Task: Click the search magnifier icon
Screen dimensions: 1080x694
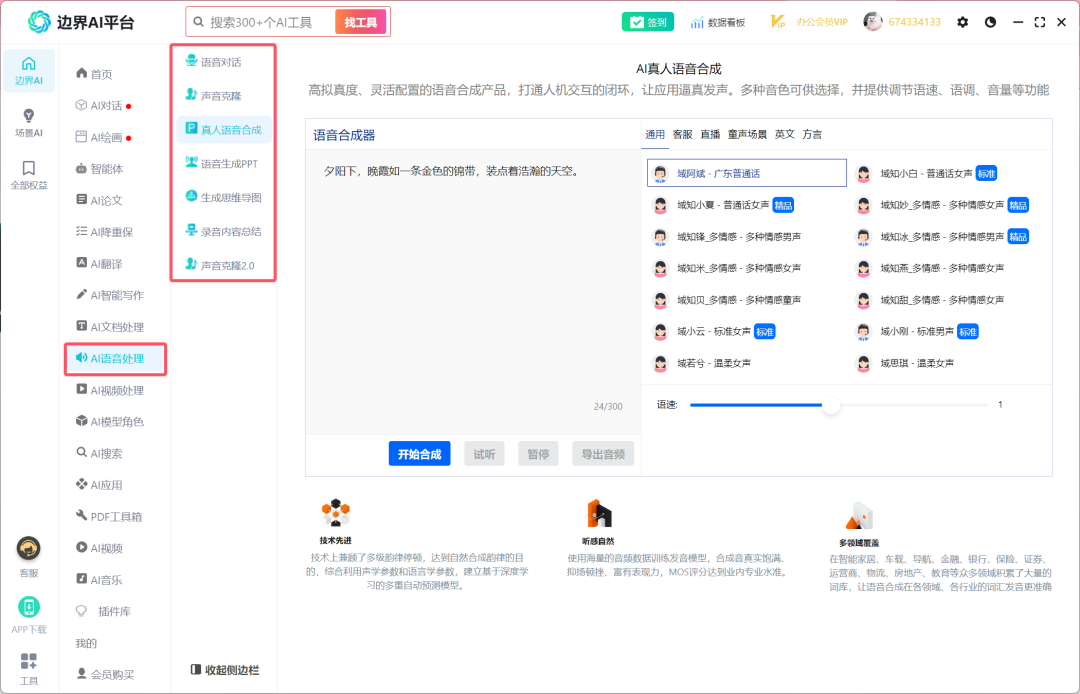Action: pos(198,22)
